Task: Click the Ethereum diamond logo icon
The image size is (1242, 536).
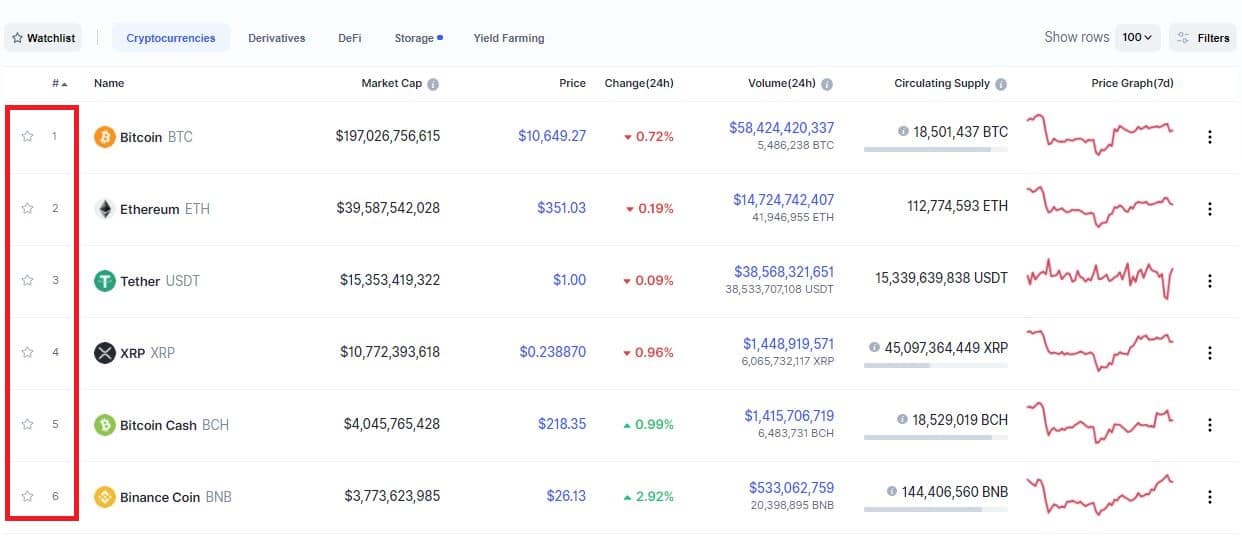Action: click(104, 209)
